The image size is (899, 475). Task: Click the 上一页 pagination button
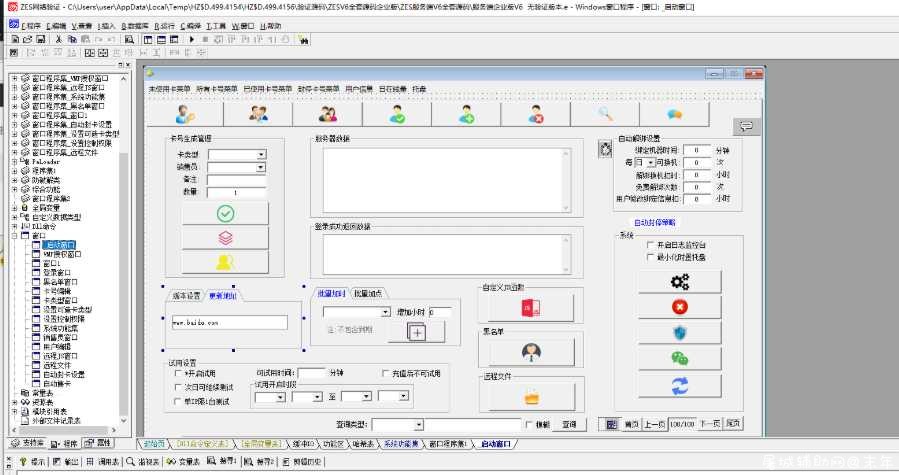tap(654, 424)
